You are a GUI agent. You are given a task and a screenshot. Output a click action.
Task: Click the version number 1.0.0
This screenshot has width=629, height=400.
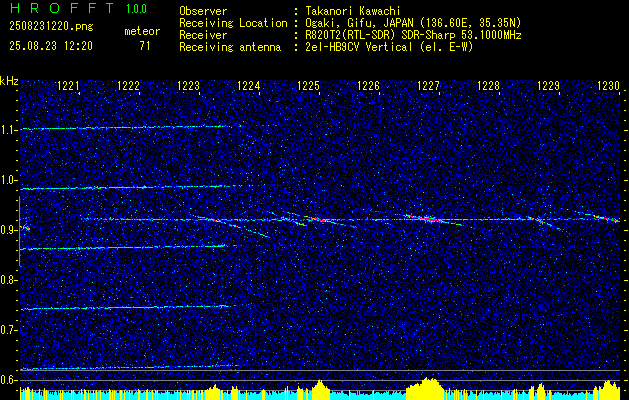coord(136,9)
